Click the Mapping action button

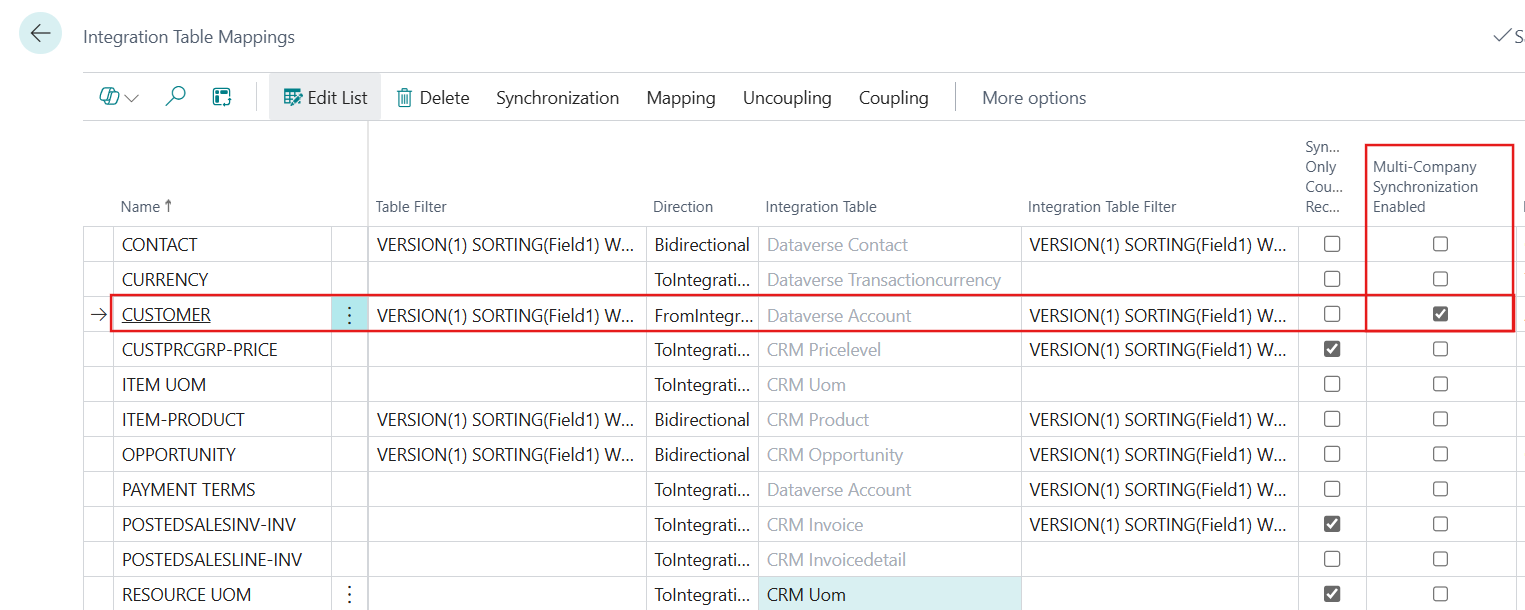pyautogui.click(x=680, y=96)
